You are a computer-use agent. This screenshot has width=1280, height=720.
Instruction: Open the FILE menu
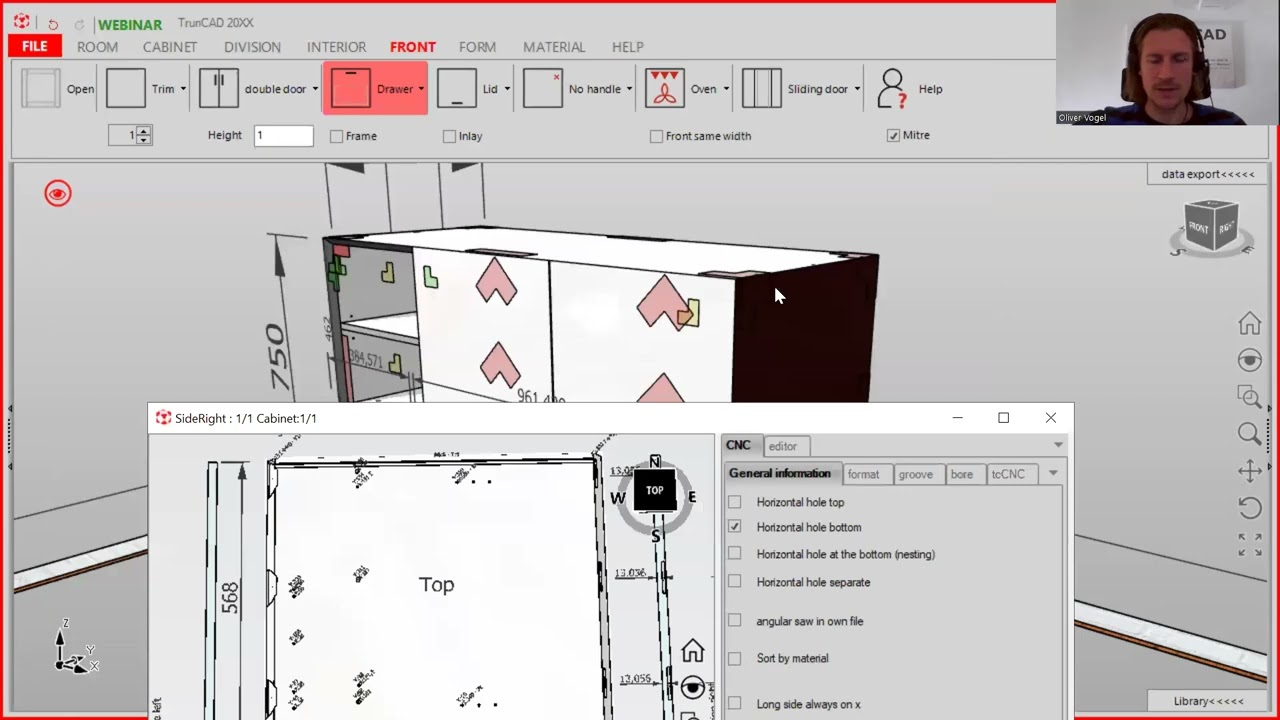pyautogui.click(x=35, y=46)
